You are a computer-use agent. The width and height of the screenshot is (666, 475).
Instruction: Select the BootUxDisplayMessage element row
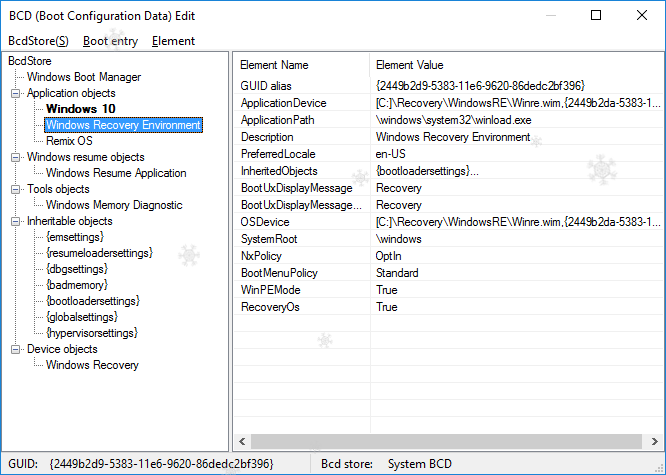(x=449, y=188)
